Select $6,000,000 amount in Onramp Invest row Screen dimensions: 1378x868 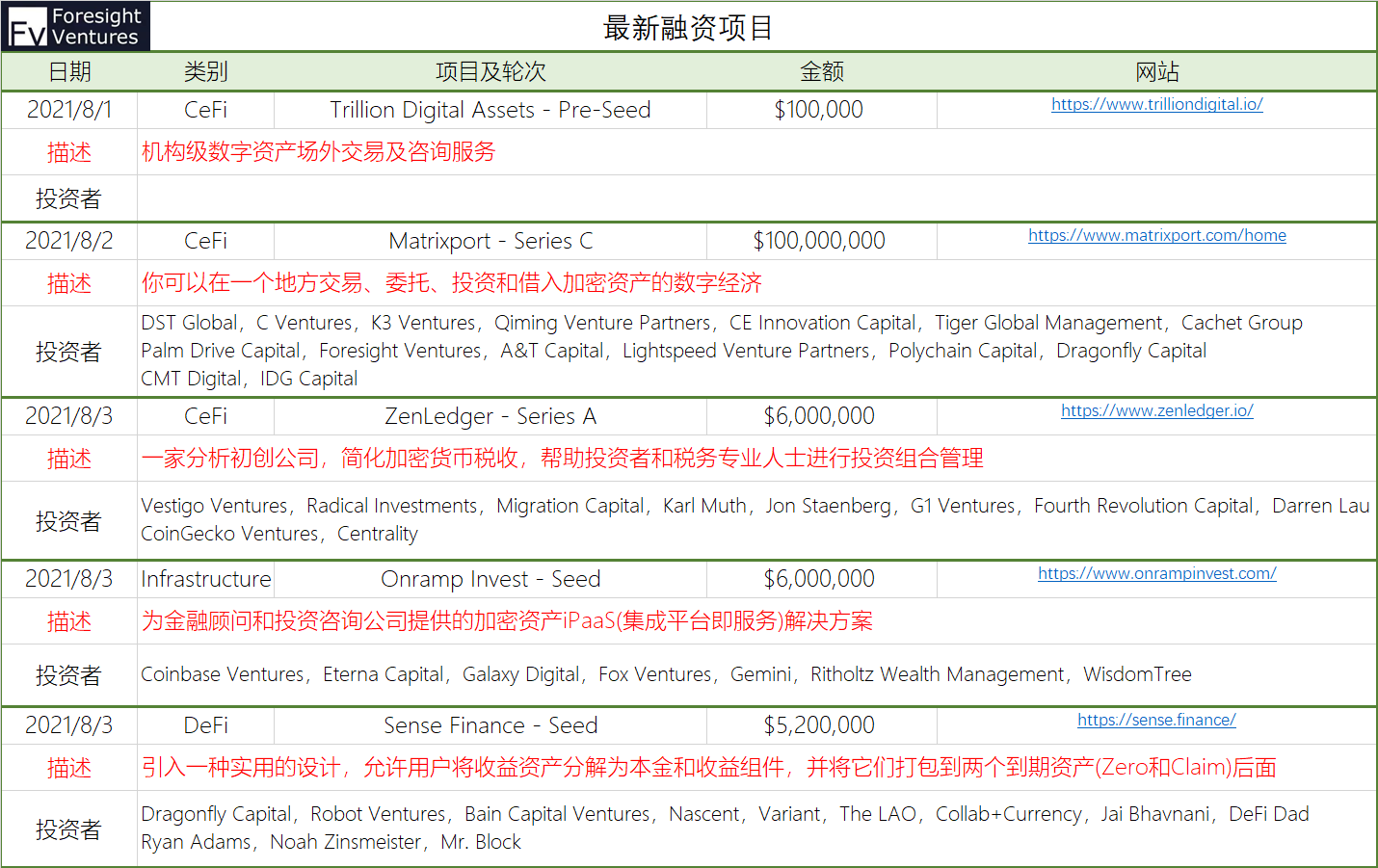point(822,579)
